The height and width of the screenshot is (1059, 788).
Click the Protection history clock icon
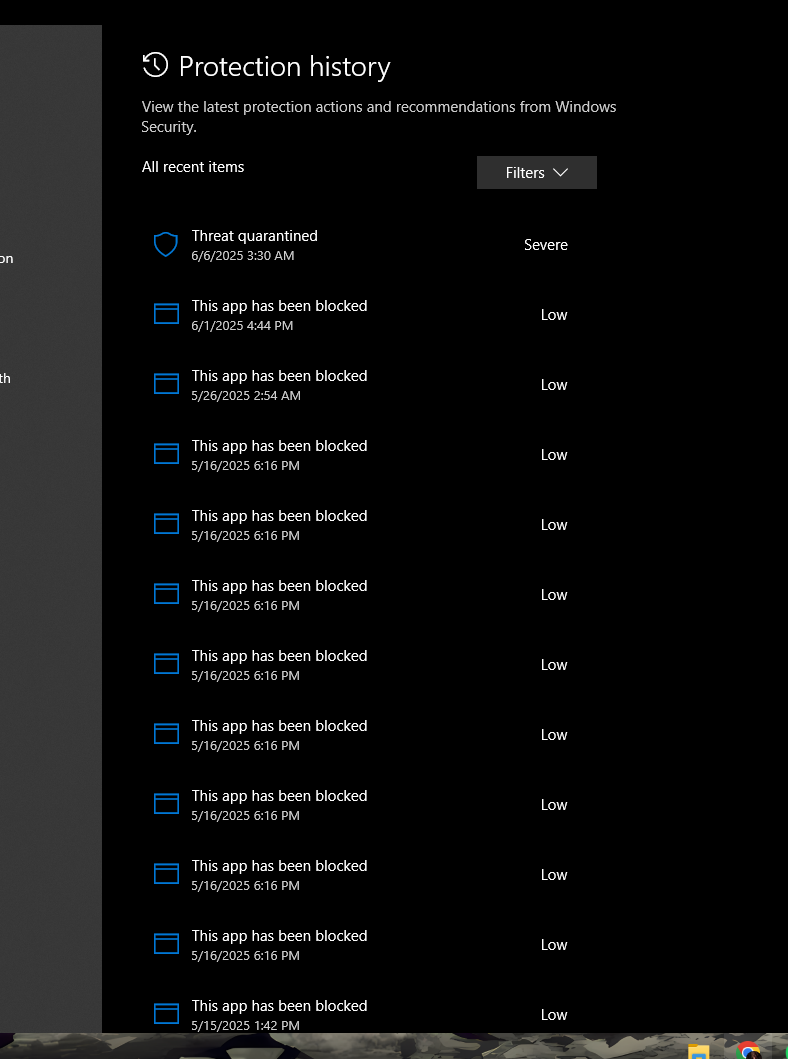155,66
